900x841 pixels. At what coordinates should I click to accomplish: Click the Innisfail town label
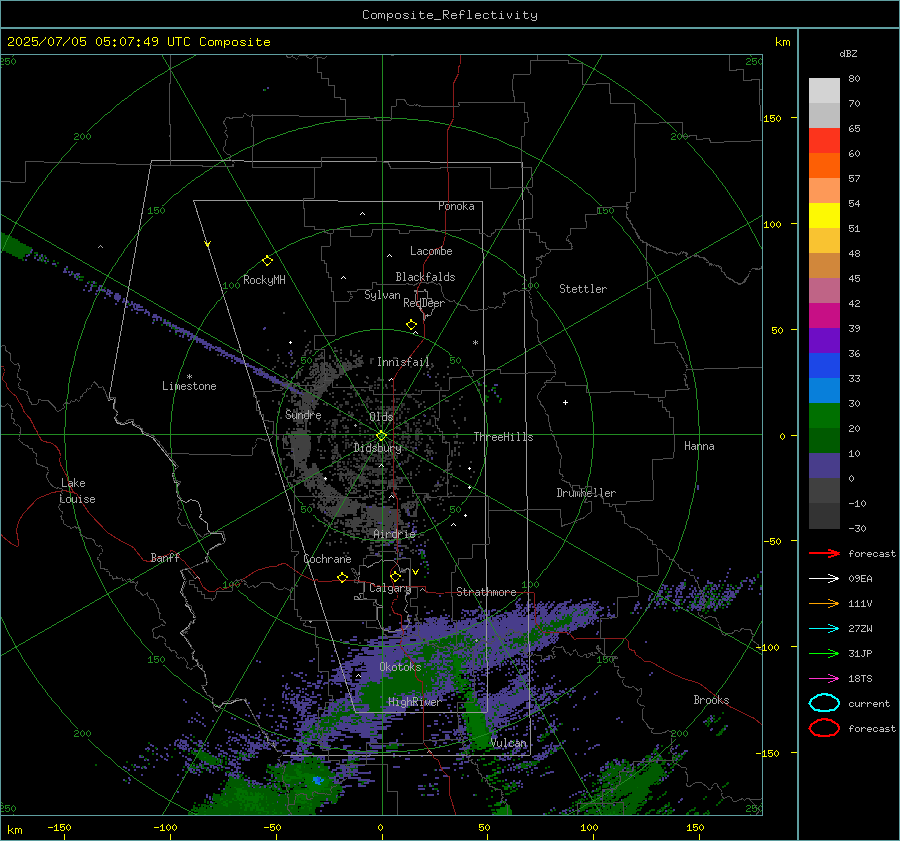404,362
